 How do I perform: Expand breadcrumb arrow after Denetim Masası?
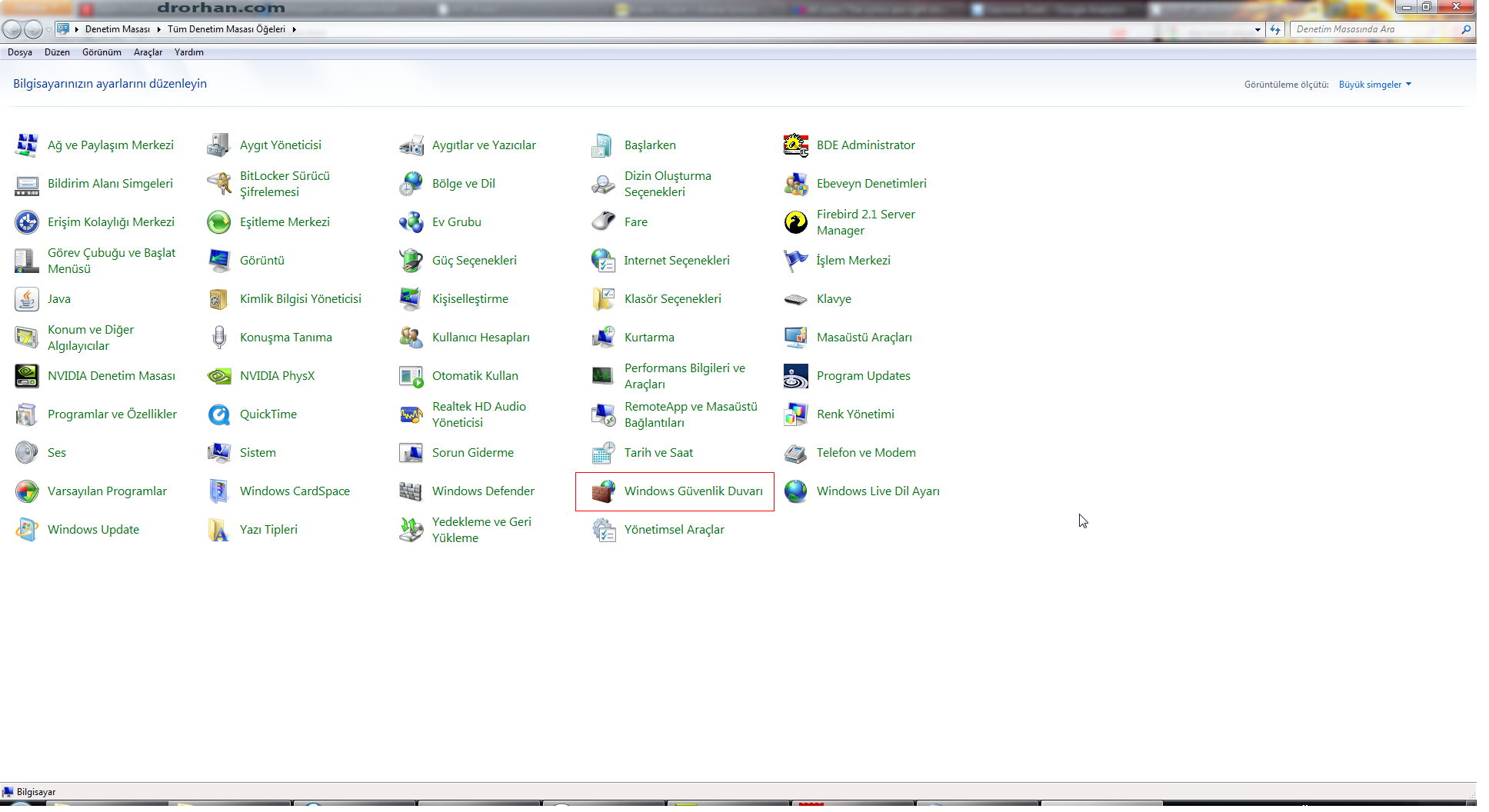click(158, 30)
